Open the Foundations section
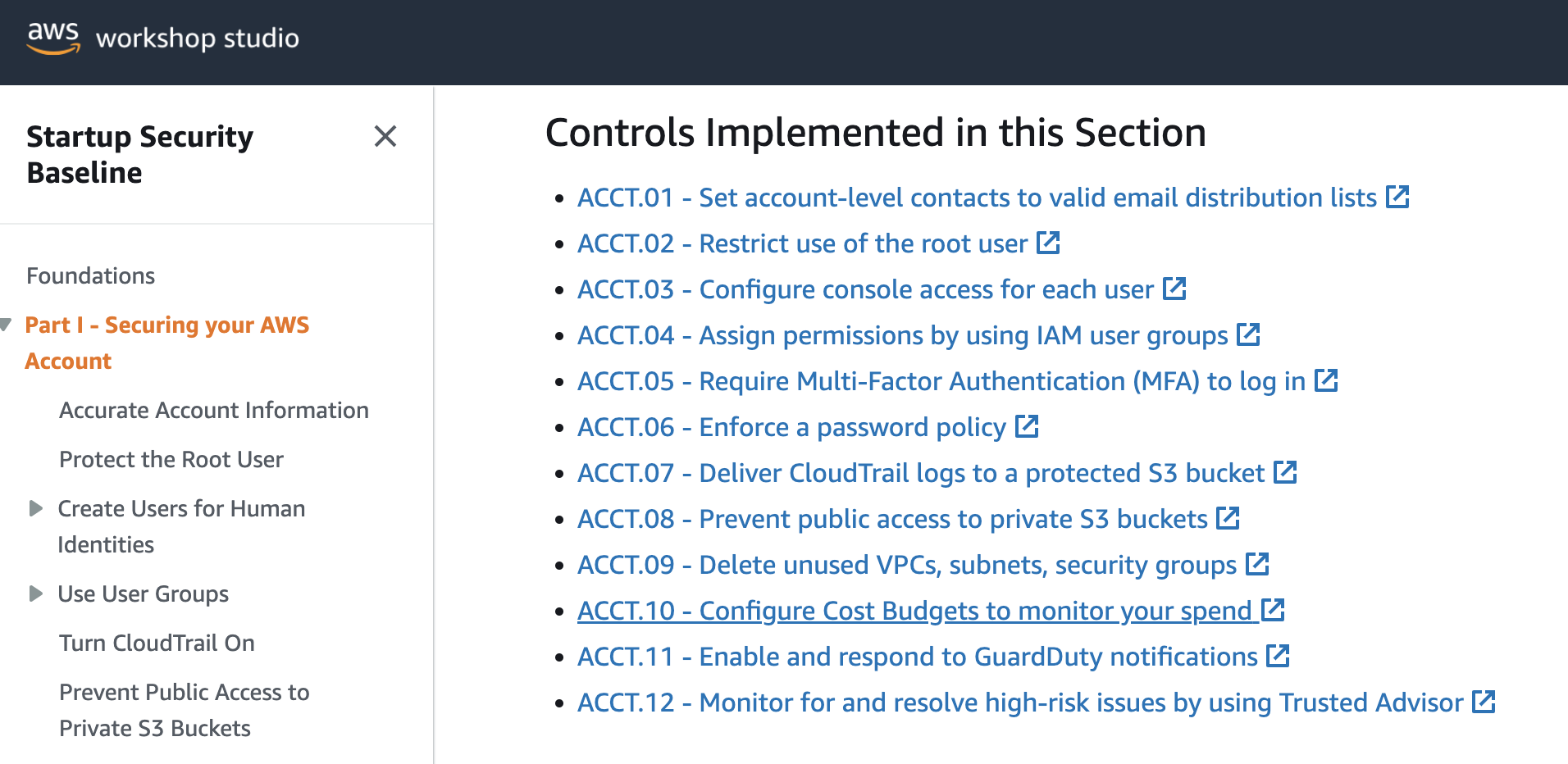Viewport: 1568px width, 764px height. click(90, 275)
